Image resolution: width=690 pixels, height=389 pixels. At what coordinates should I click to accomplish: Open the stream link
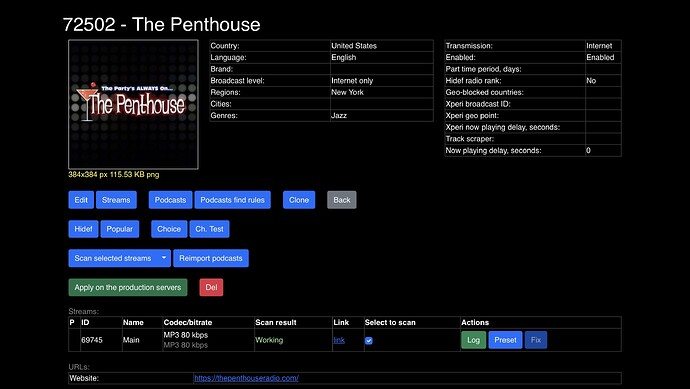tap(339, 340)
